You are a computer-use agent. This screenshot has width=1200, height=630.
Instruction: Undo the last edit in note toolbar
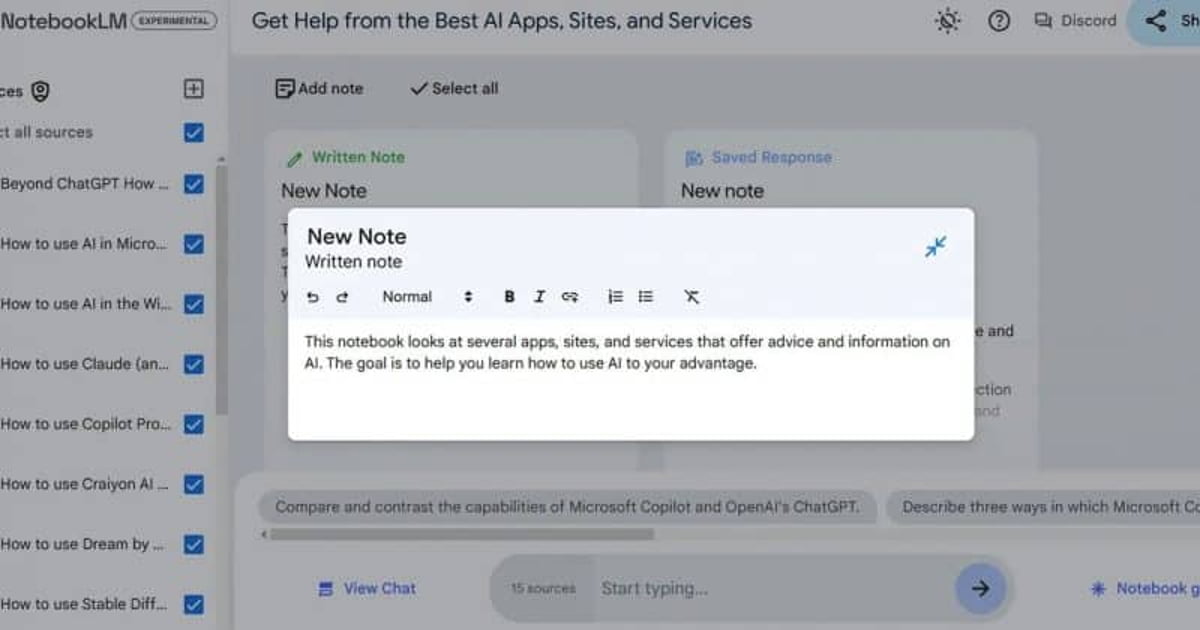pyautogui.click(x=313, y=297)
